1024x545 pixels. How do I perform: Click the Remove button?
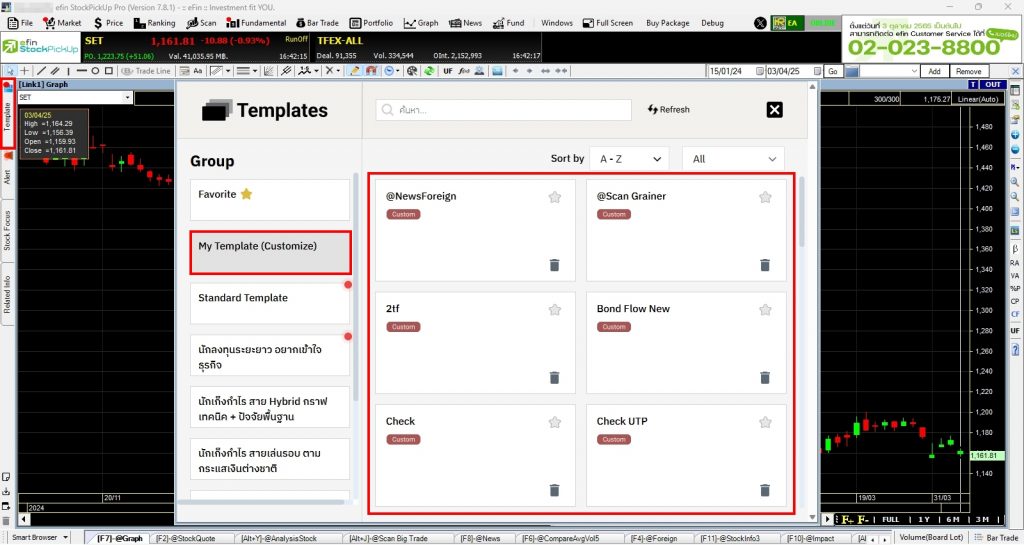[968, 71]
